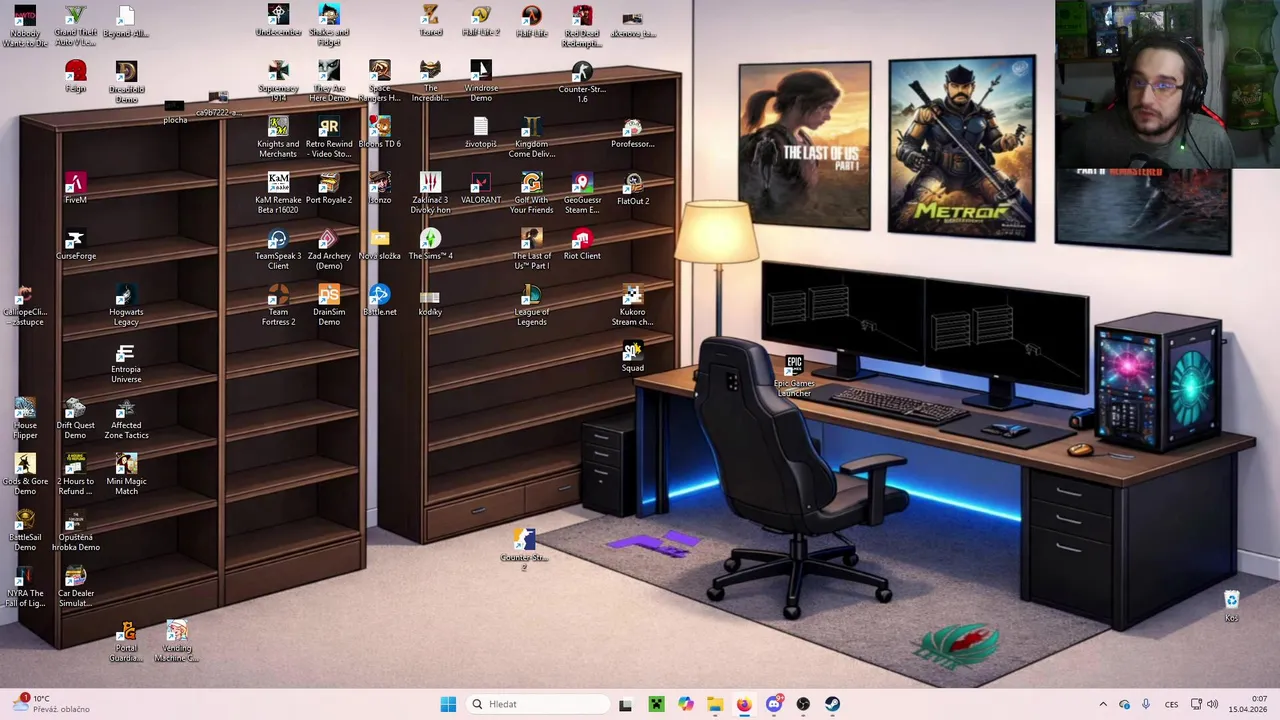Click the microphone tray icon
The image size is (1280, 720).
(1146, 704)
